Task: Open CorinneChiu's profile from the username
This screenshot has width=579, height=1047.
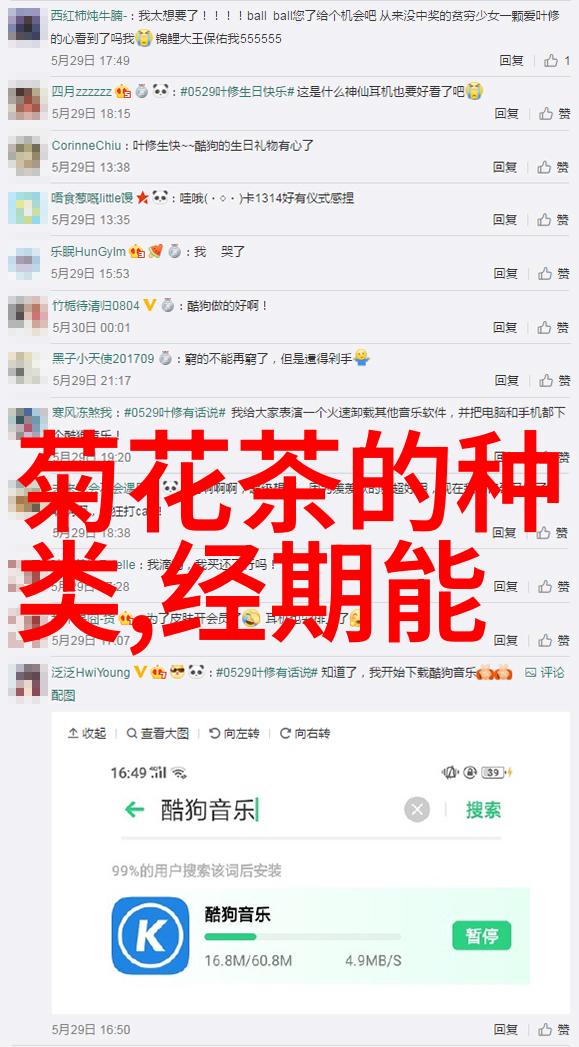Action: pos(86,145)
